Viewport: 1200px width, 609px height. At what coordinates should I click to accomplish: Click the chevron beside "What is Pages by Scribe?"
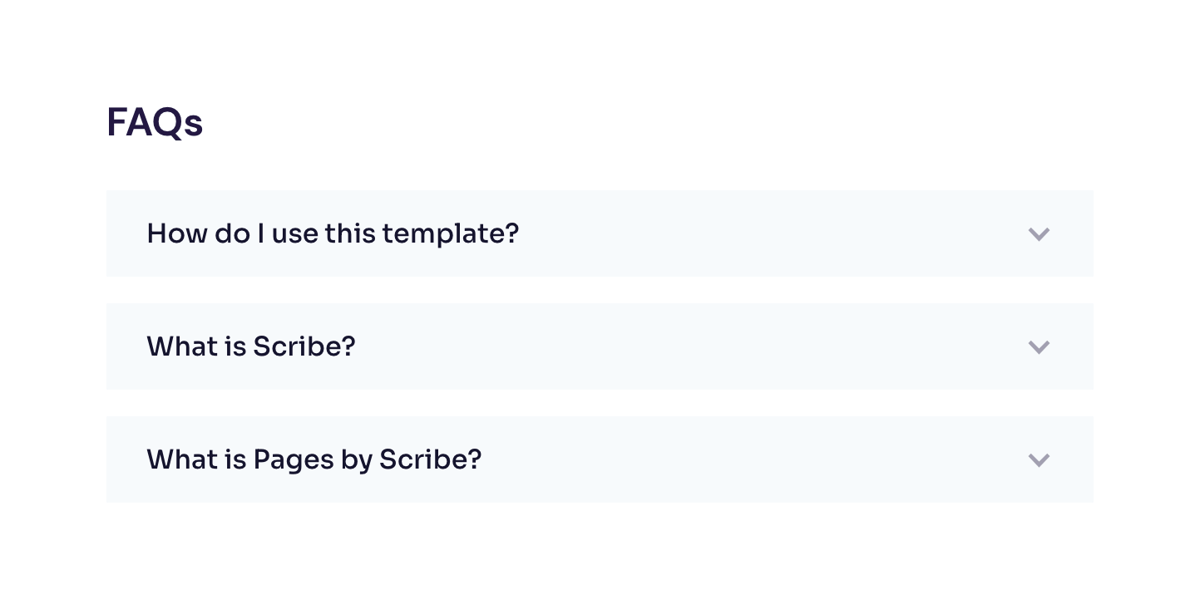pos(1039,459)
